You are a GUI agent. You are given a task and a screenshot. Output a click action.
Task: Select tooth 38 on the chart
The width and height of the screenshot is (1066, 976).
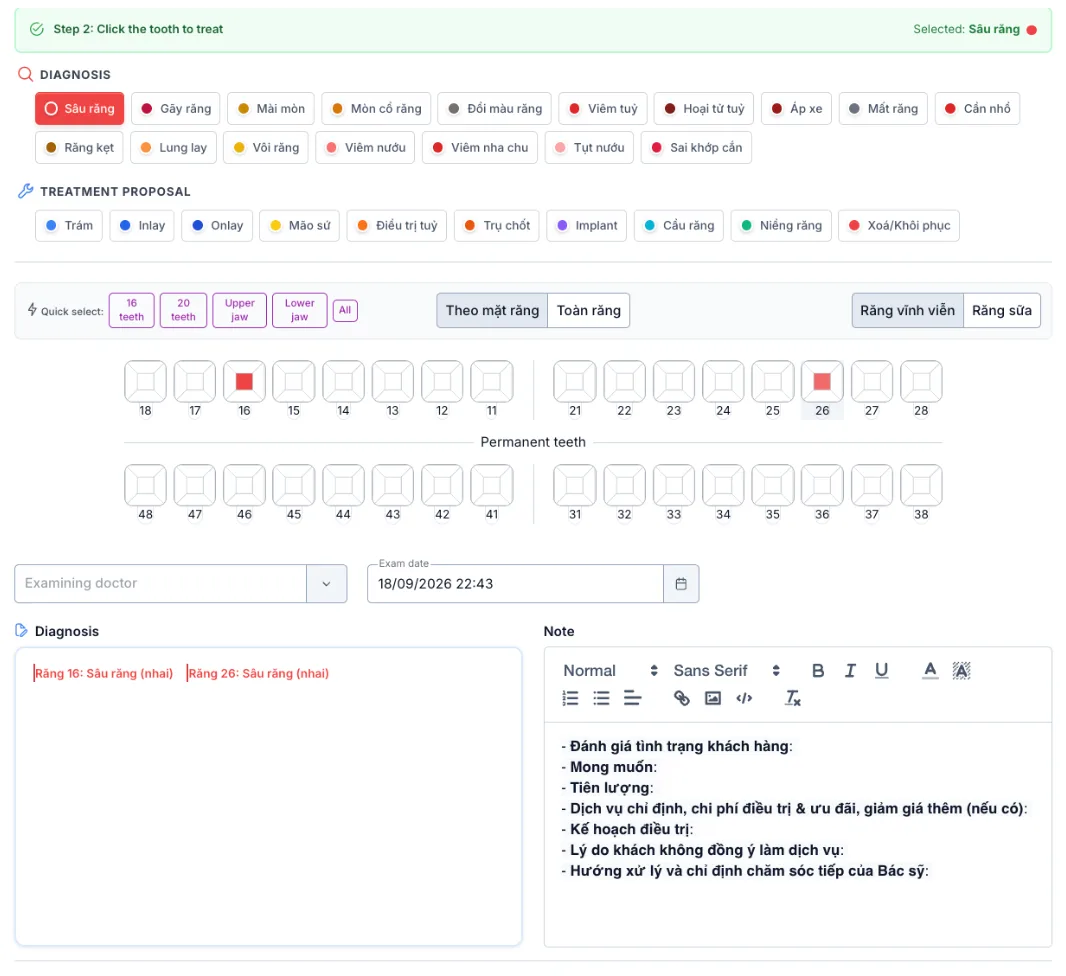(921, 485)
